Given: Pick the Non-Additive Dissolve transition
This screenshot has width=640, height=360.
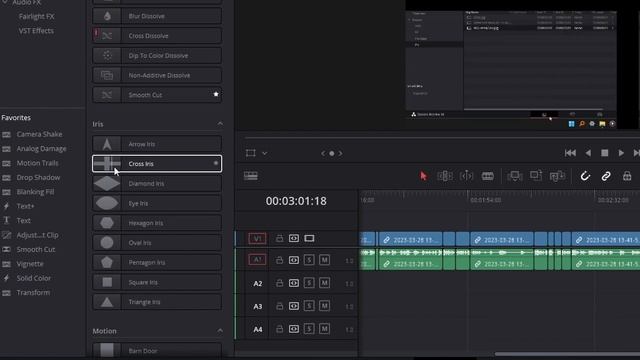Looking at the screenshot, I should click(x=157, y=75).
